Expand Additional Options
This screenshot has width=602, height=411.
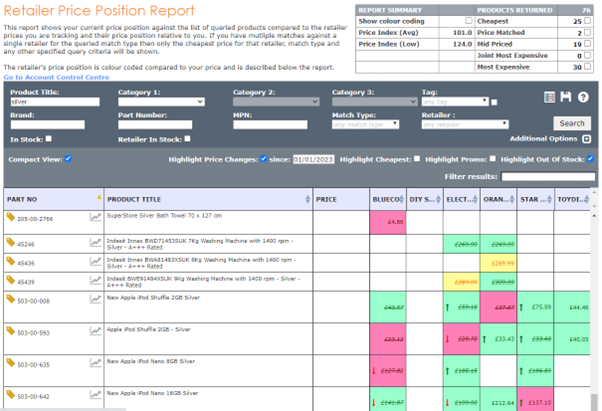(587, 139)
